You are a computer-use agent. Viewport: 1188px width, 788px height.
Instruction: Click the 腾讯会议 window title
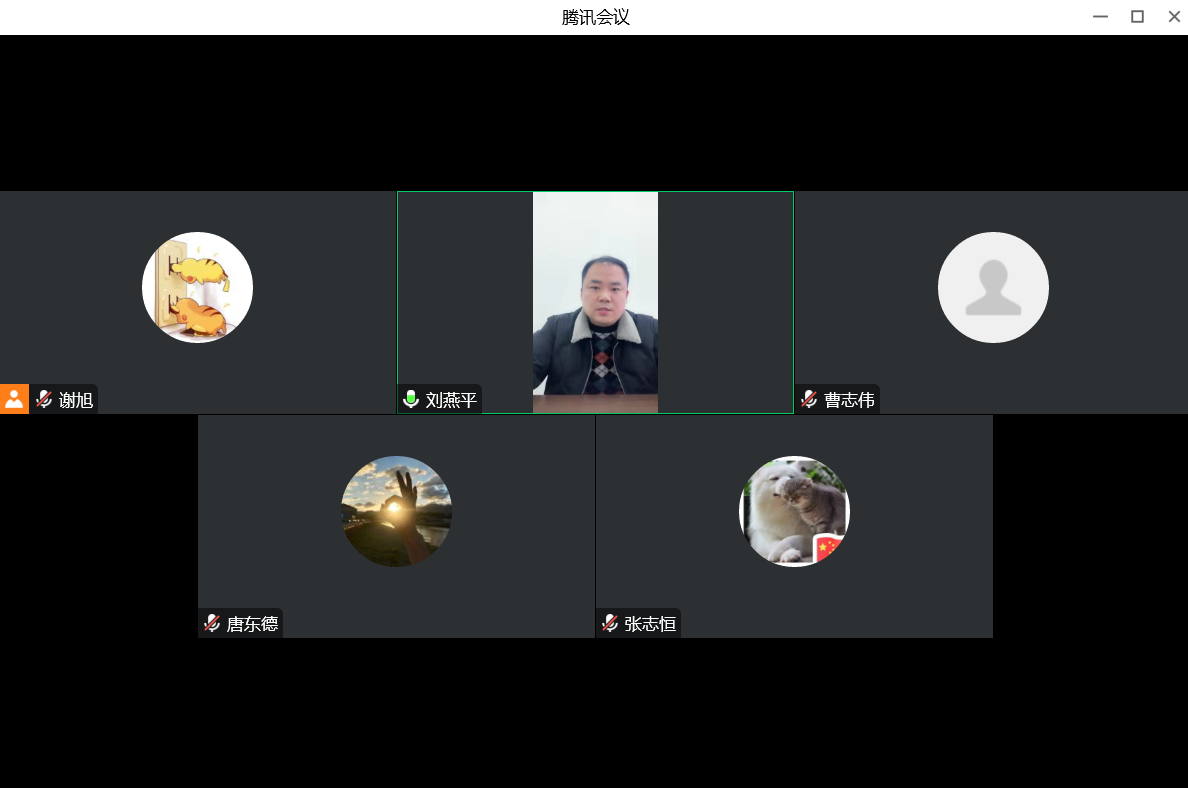pos(596,17)
